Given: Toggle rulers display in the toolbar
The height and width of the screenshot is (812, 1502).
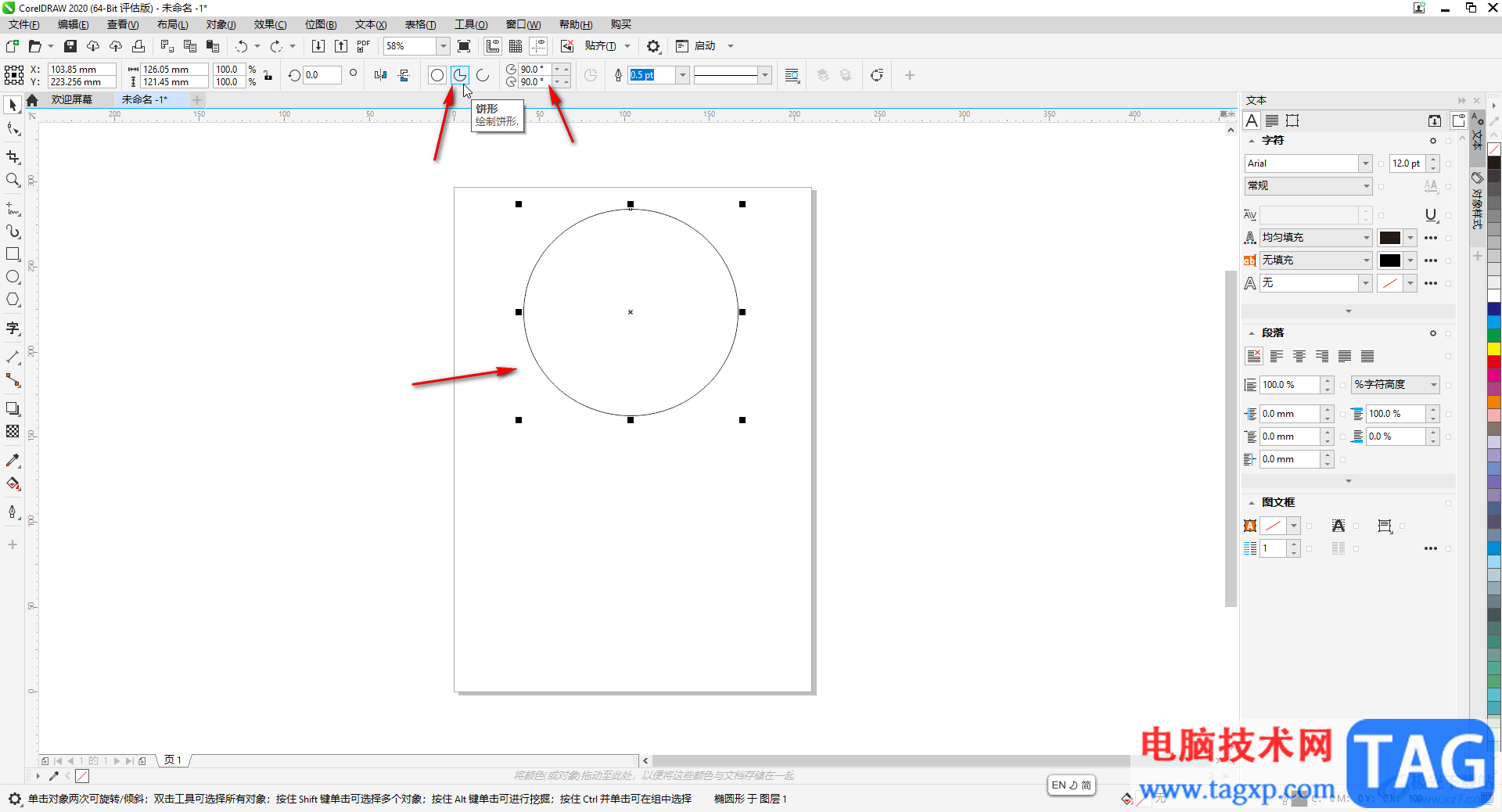Looking at the screenshot, I should [493, 46].
